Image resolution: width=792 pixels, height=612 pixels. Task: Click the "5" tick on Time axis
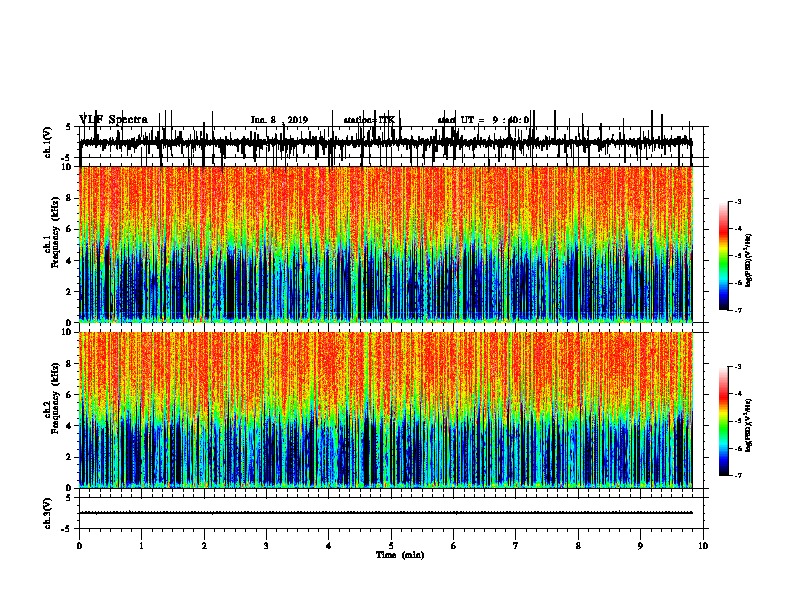(x=391, y=546)
